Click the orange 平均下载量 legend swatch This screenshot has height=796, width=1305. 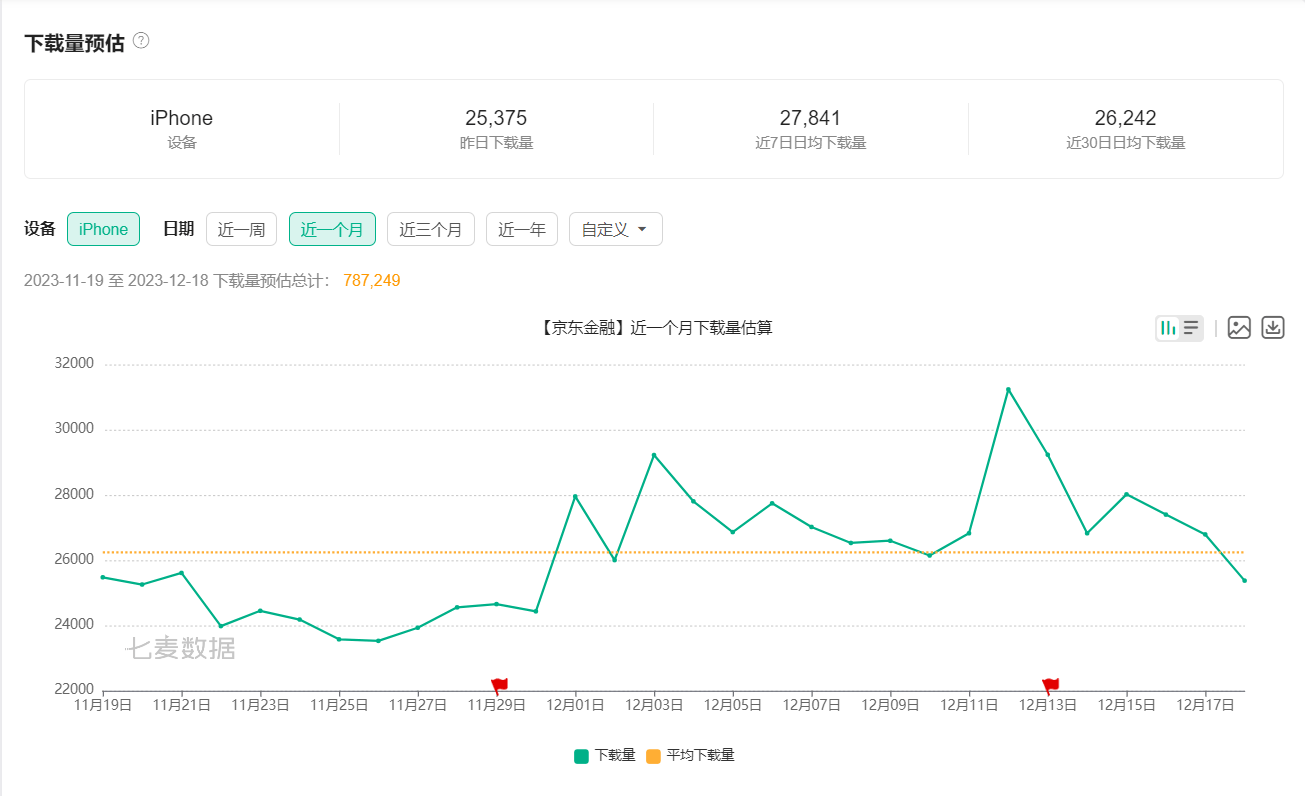coord(653,756)
